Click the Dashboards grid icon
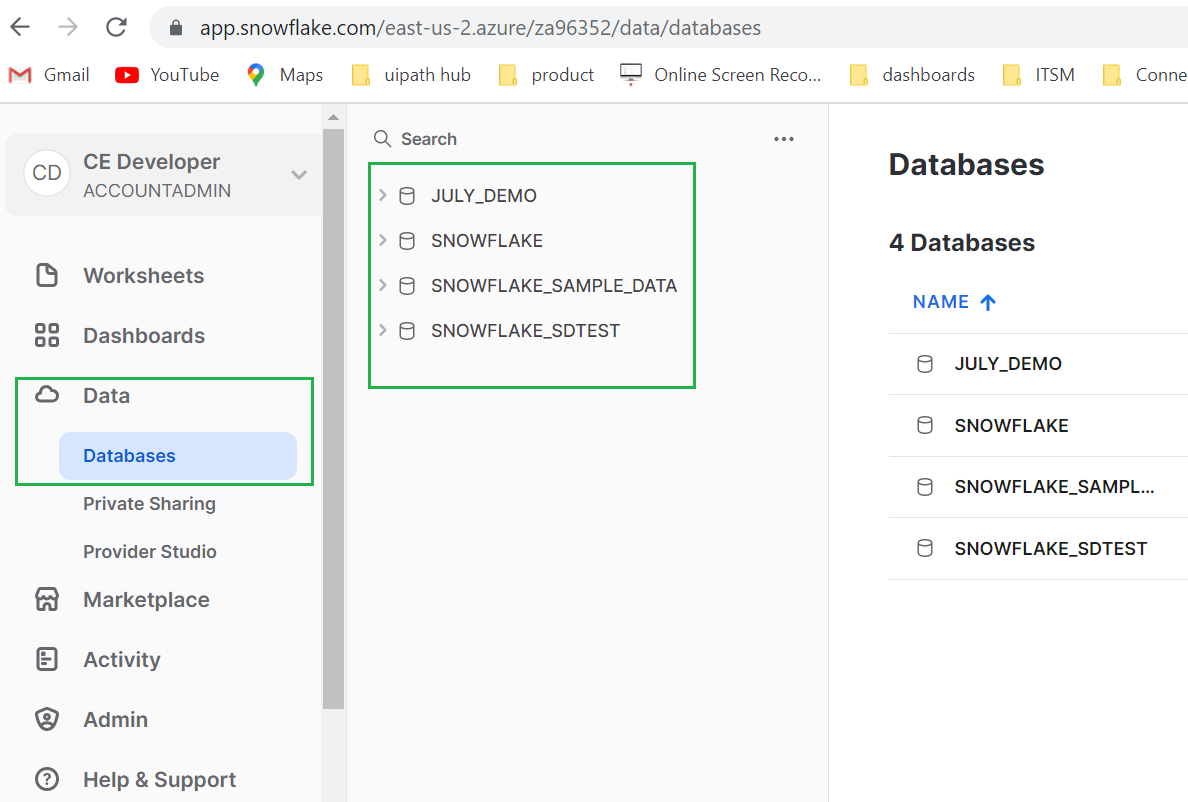This screenshot has height=802, width=1188. point(47,335)
